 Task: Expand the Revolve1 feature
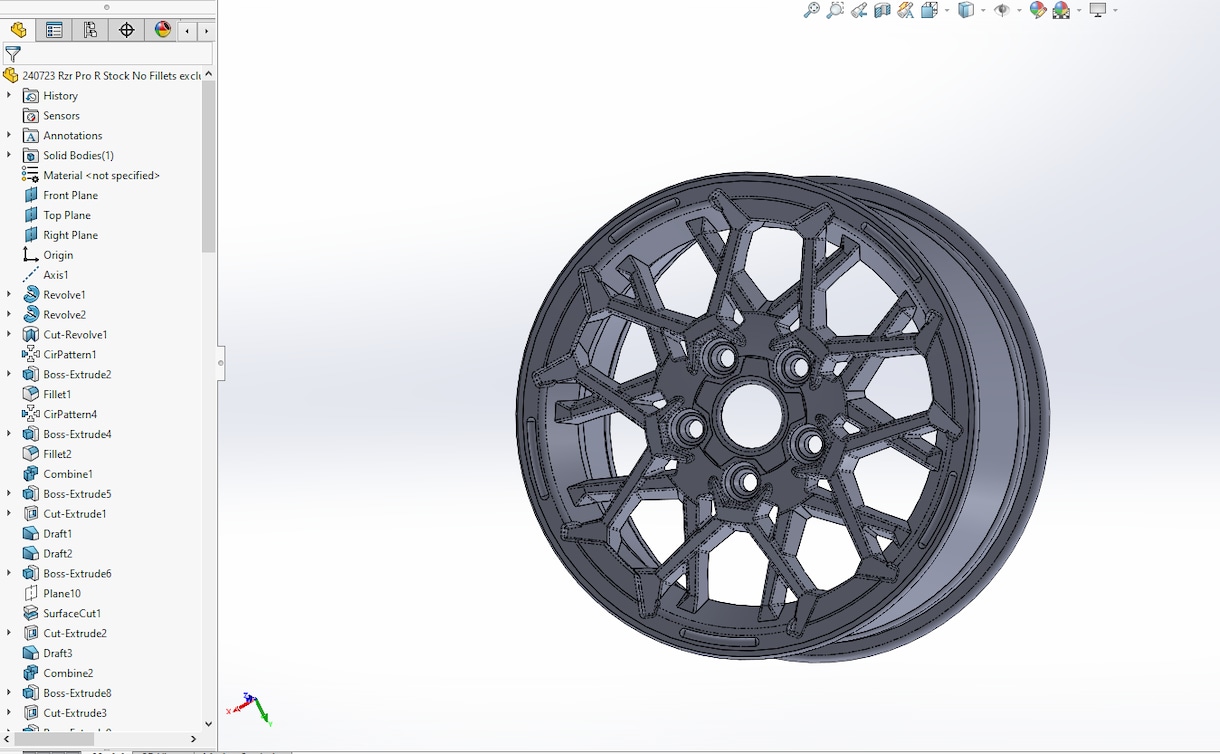[9, 294]
